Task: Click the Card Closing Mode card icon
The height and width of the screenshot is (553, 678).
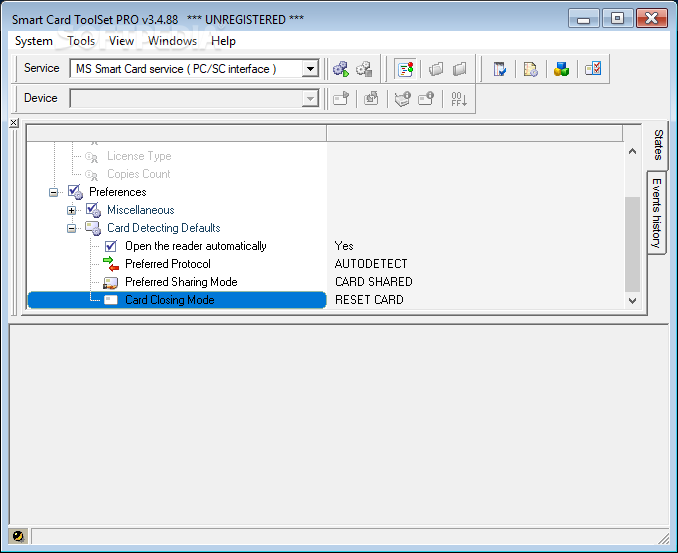Action: 111,300
